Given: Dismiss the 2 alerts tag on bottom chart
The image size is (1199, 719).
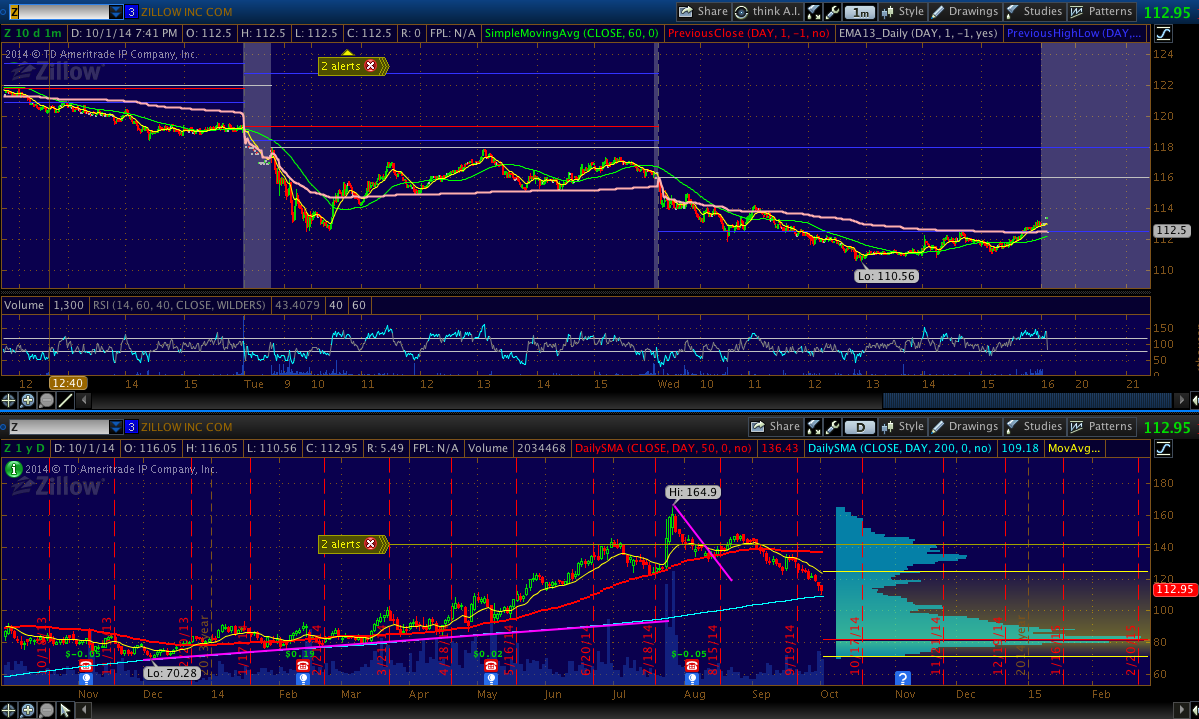Looking at the screenshot, I should pos(371,544).
